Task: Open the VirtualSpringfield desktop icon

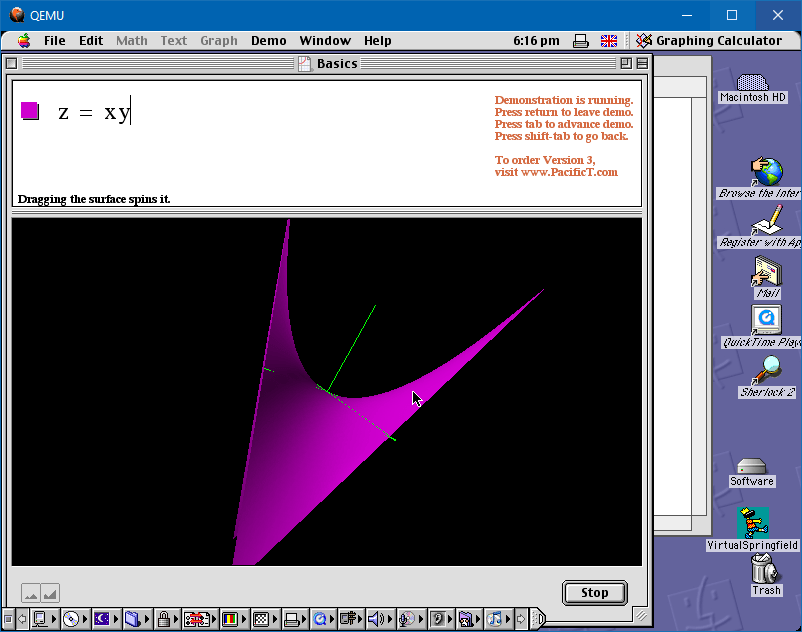Action: click(x=752, y=523)
